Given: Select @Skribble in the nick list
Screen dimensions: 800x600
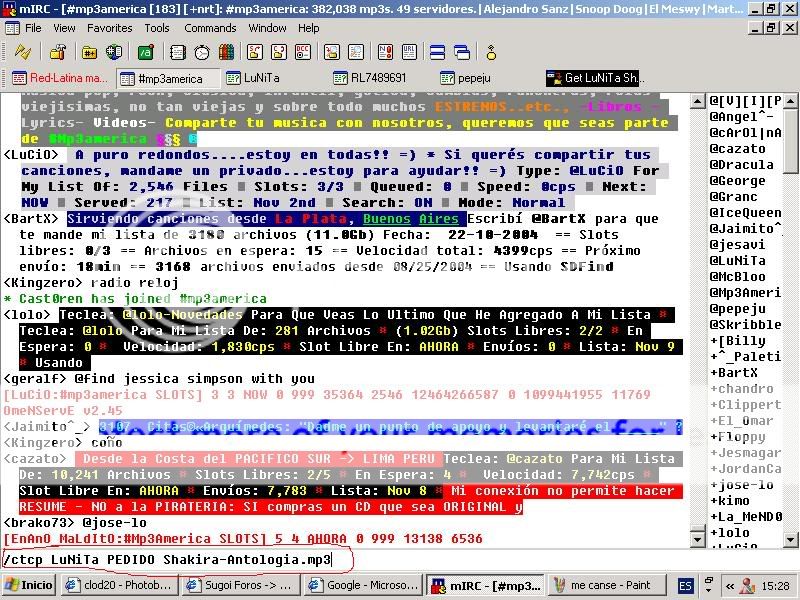Looking at the screenshot, I should [745, 324].
